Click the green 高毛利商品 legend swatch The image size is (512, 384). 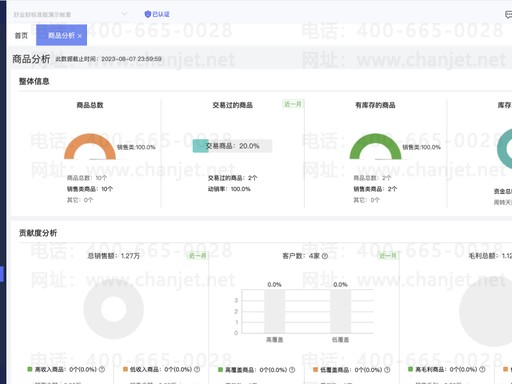coord(410,369)
